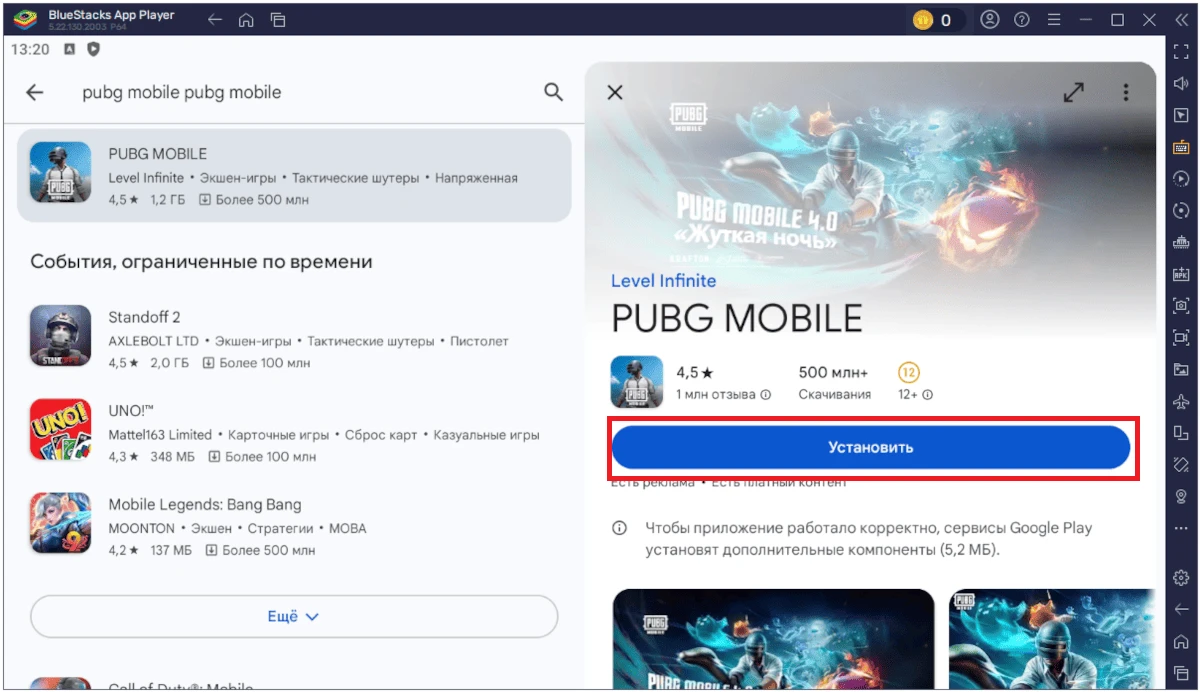Open the Media Manager folder icon
Screen dimensions: 1200x692
[1180, 371]
